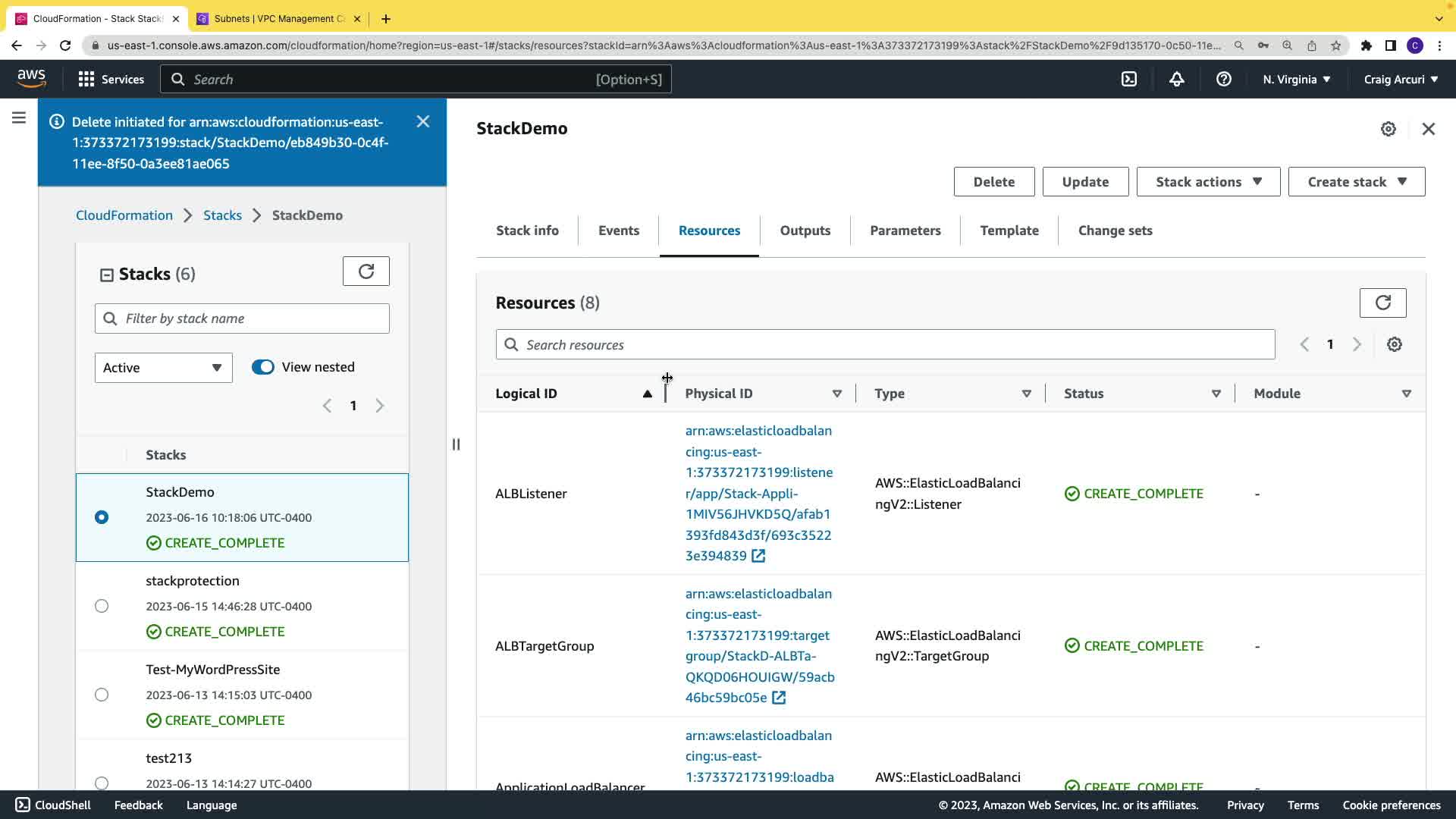Screen dimensions: 1456x819
Task: Select the stackprotection stack radio button
Action: tap(102, 606)
